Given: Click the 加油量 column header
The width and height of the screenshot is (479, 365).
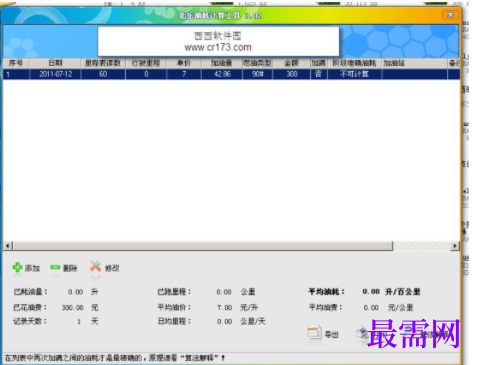Looking at the screenshot, I should 222,63.
